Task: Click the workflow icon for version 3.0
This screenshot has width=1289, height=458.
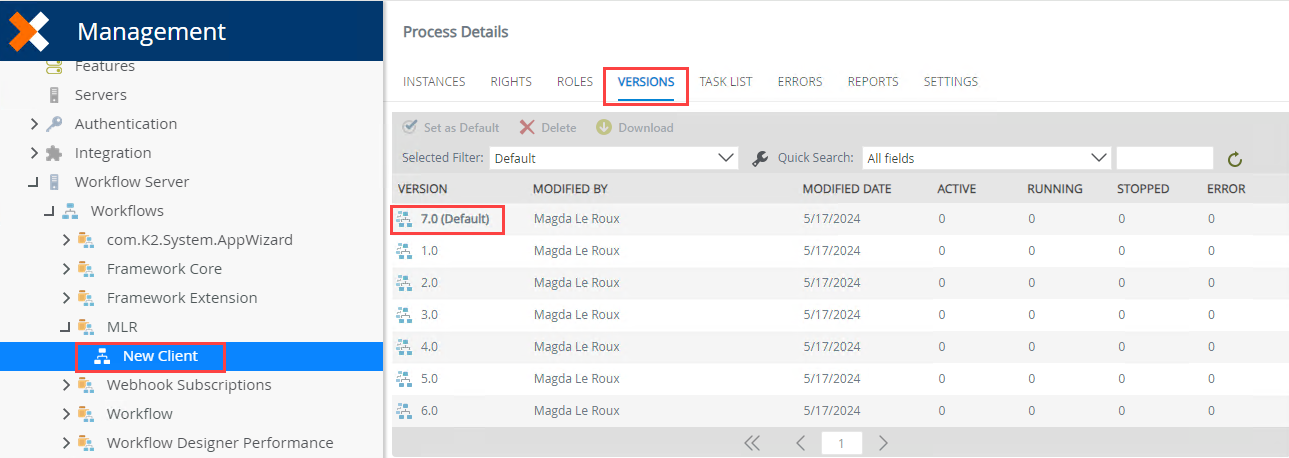Action: point(404,315)
